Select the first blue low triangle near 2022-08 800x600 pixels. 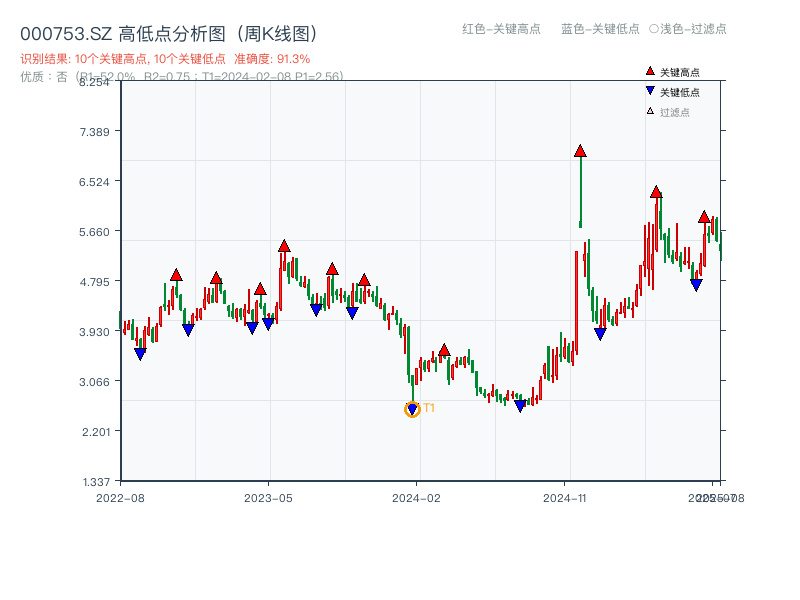coord(140,354)
